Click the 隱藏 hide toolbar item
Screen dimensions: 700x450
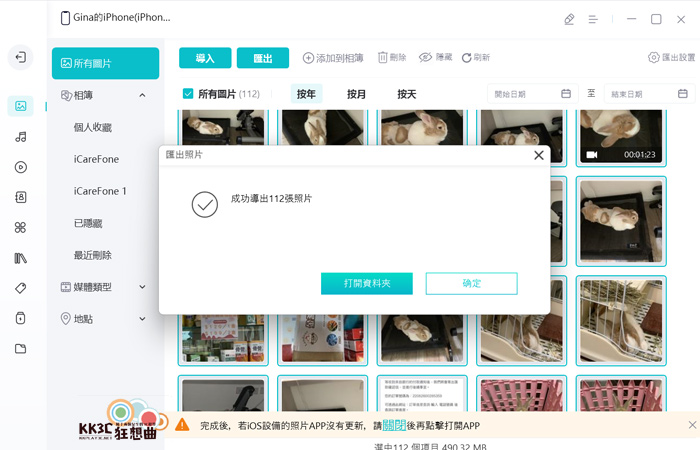tap(435, 57)
